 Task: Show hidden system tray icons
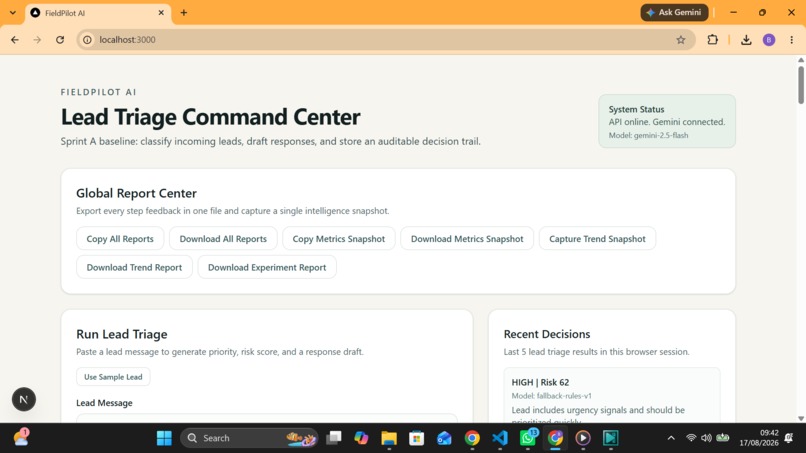671,438
